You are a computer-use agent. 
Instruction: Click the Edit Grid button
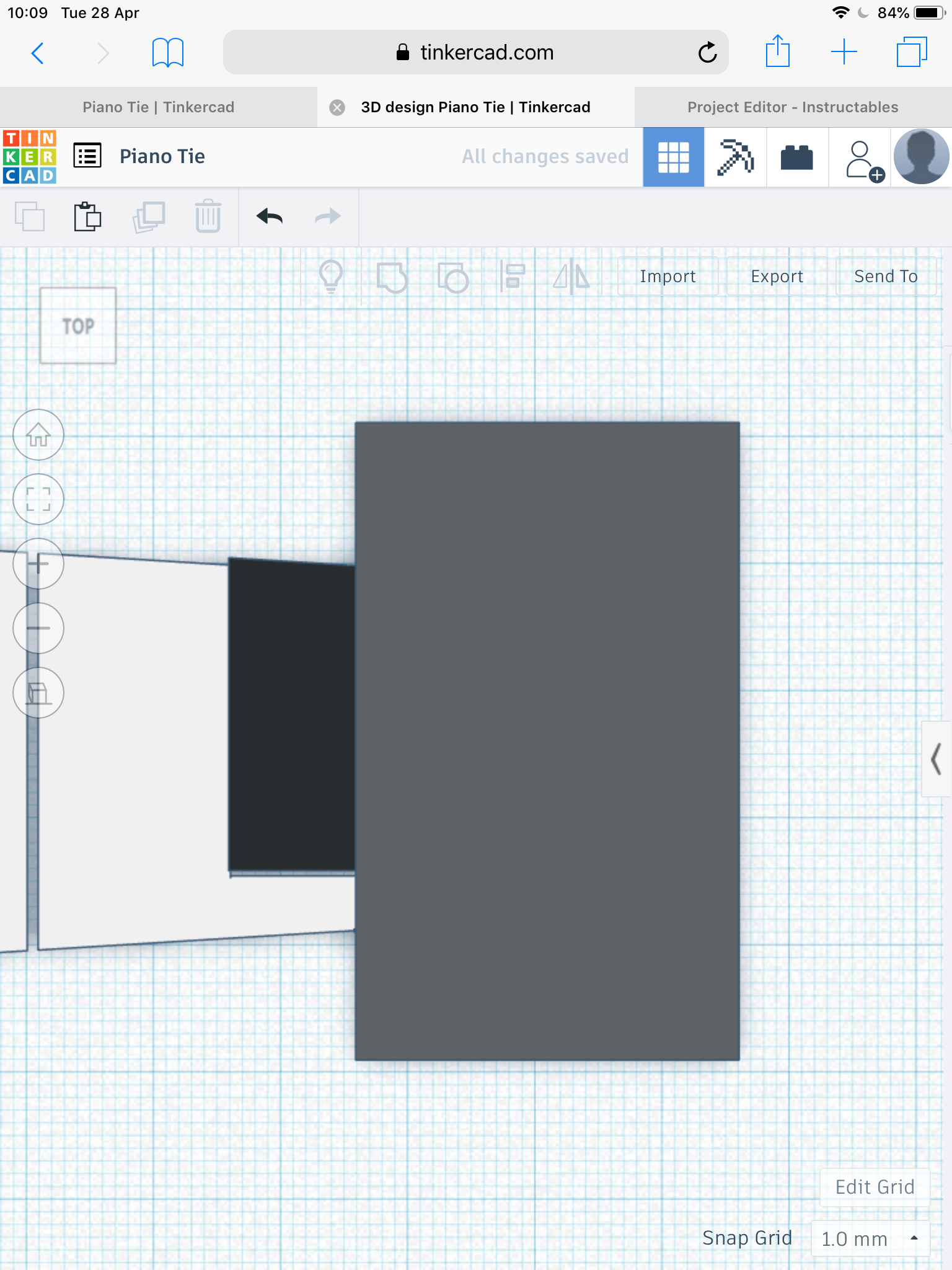[x=875, y=1187]
